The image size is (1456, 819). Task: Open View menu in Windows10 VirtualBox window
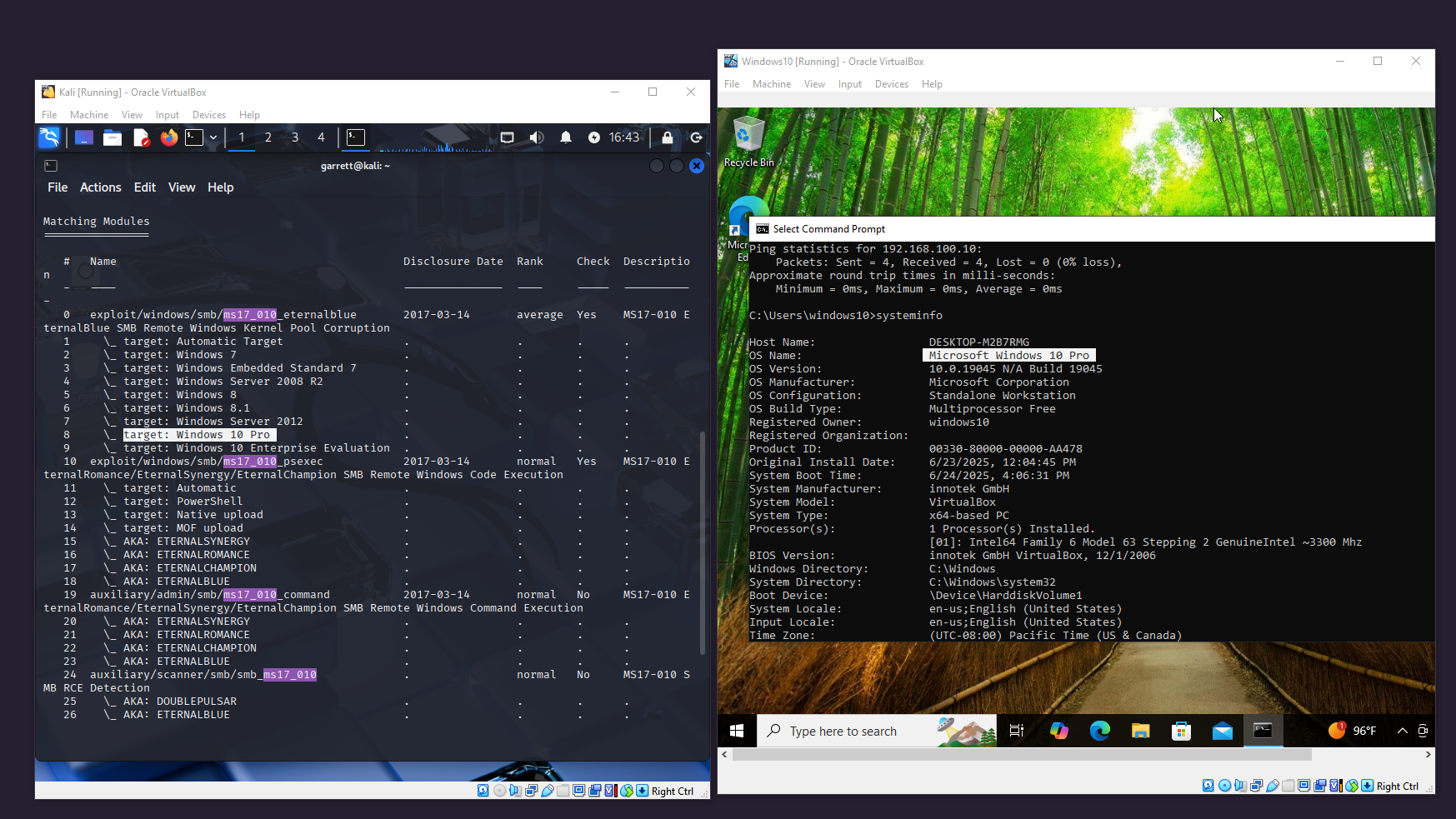[814, 84]
